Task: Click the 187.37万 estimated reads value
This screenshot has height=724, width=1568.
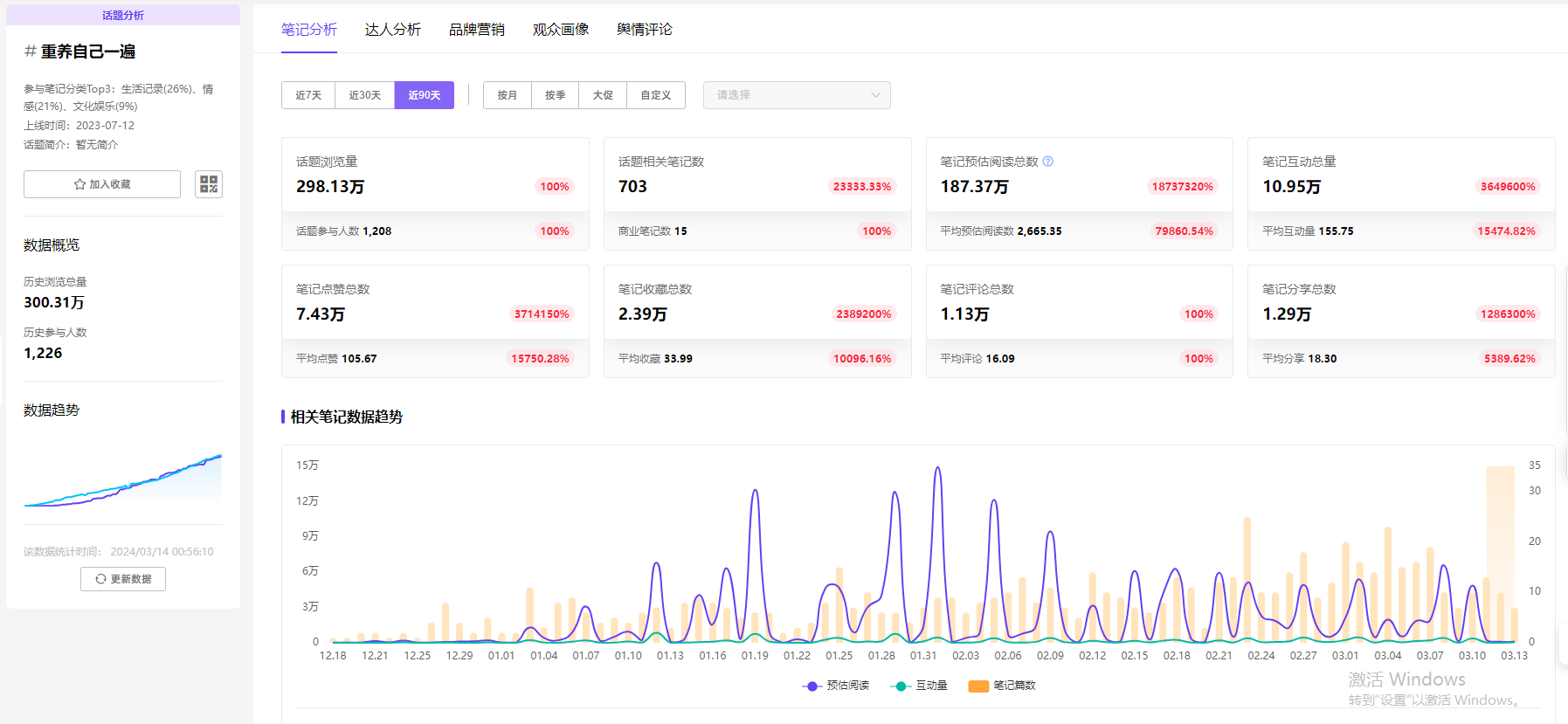Action: [974, 186]
